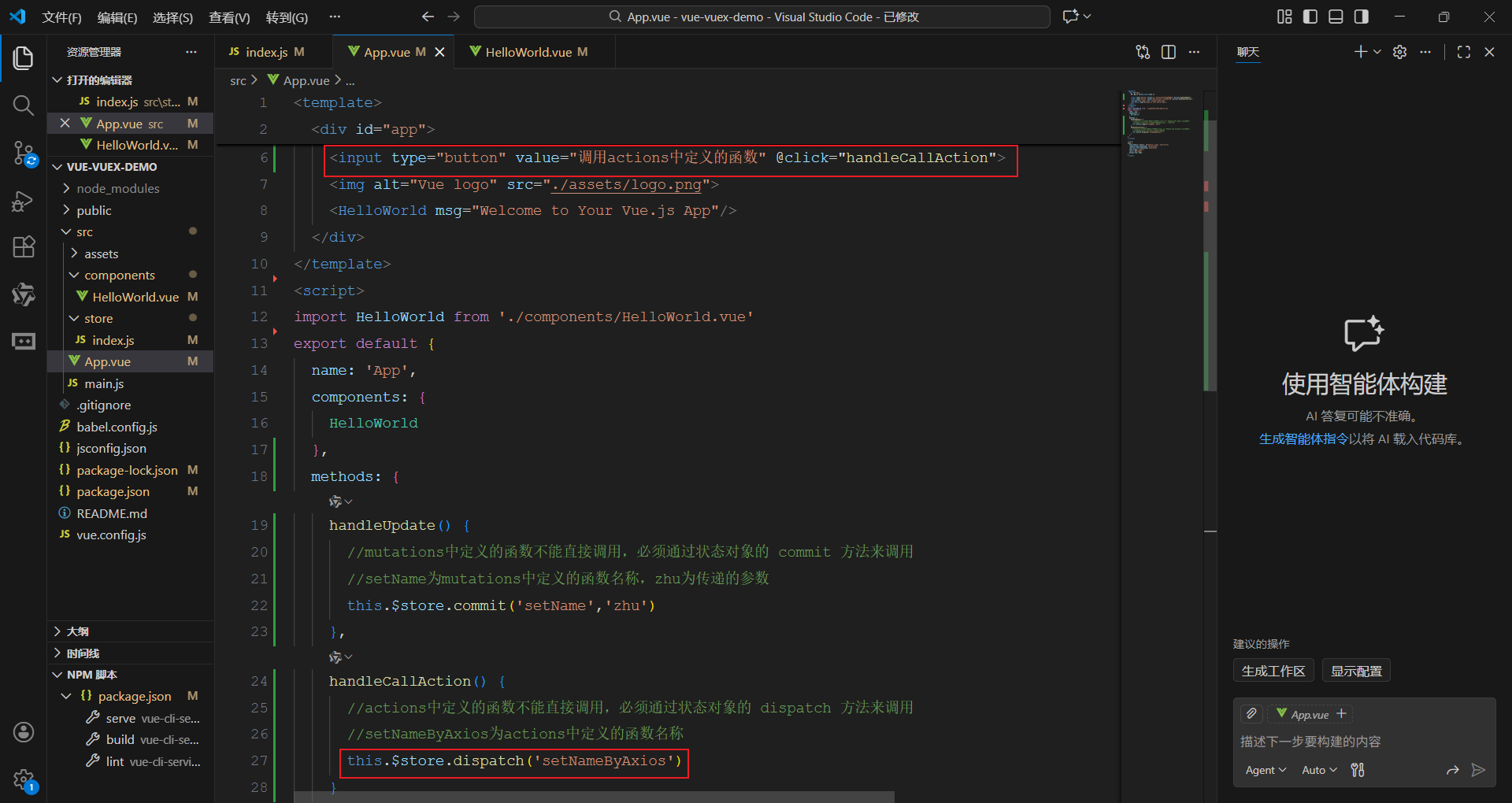Open the Auto model dropdown
Viewport: 1512px width, 803px height.
[1319, 770]
